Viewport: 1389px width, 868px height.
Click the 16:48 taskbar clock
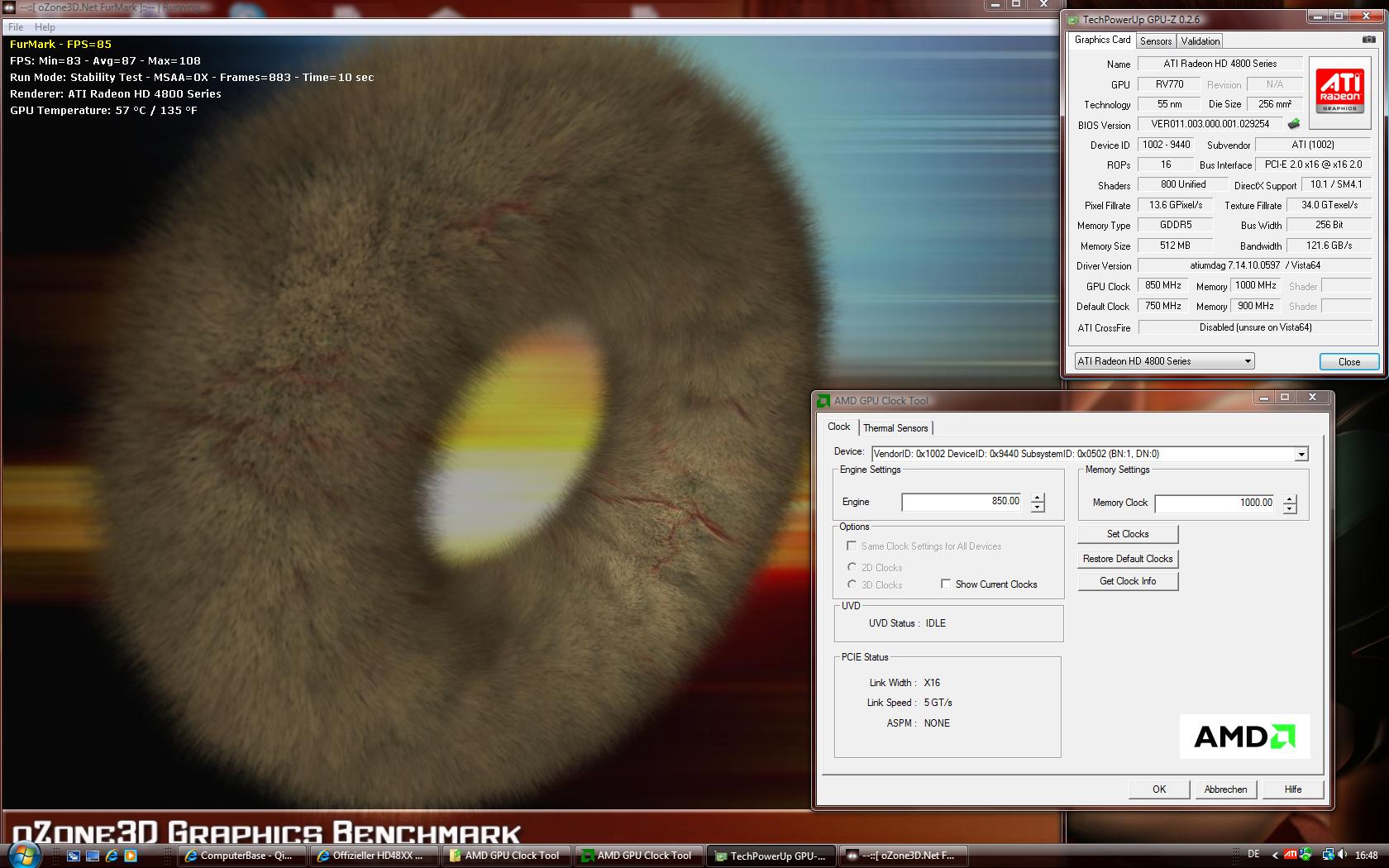click(1367, 856)
